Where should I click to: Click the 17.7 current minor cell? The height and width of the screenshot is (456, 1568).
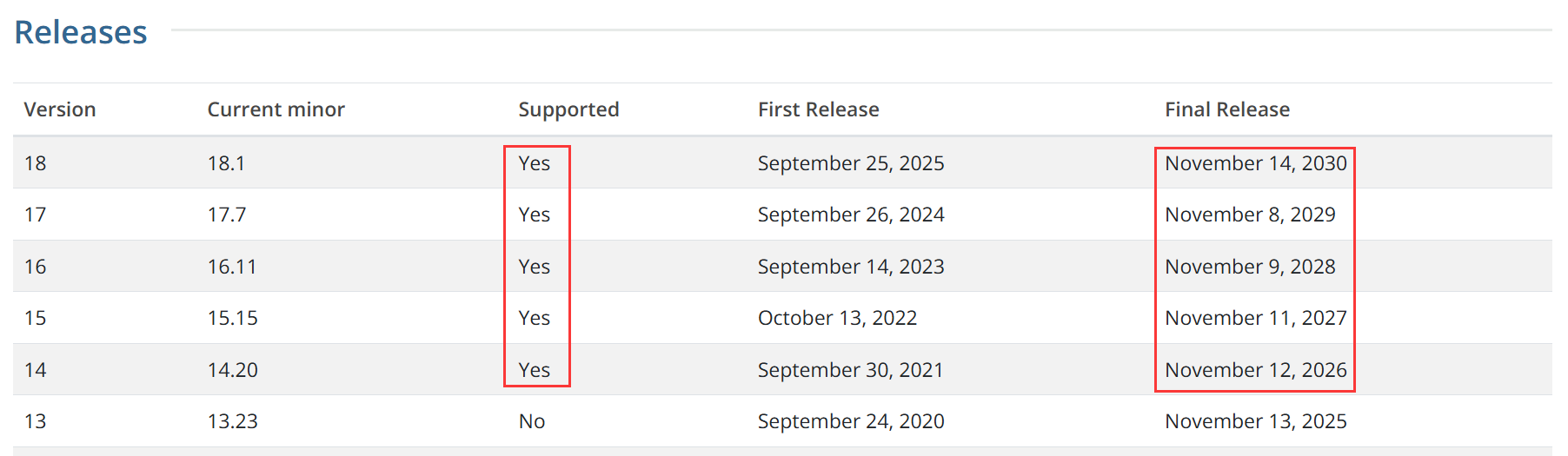226,215
